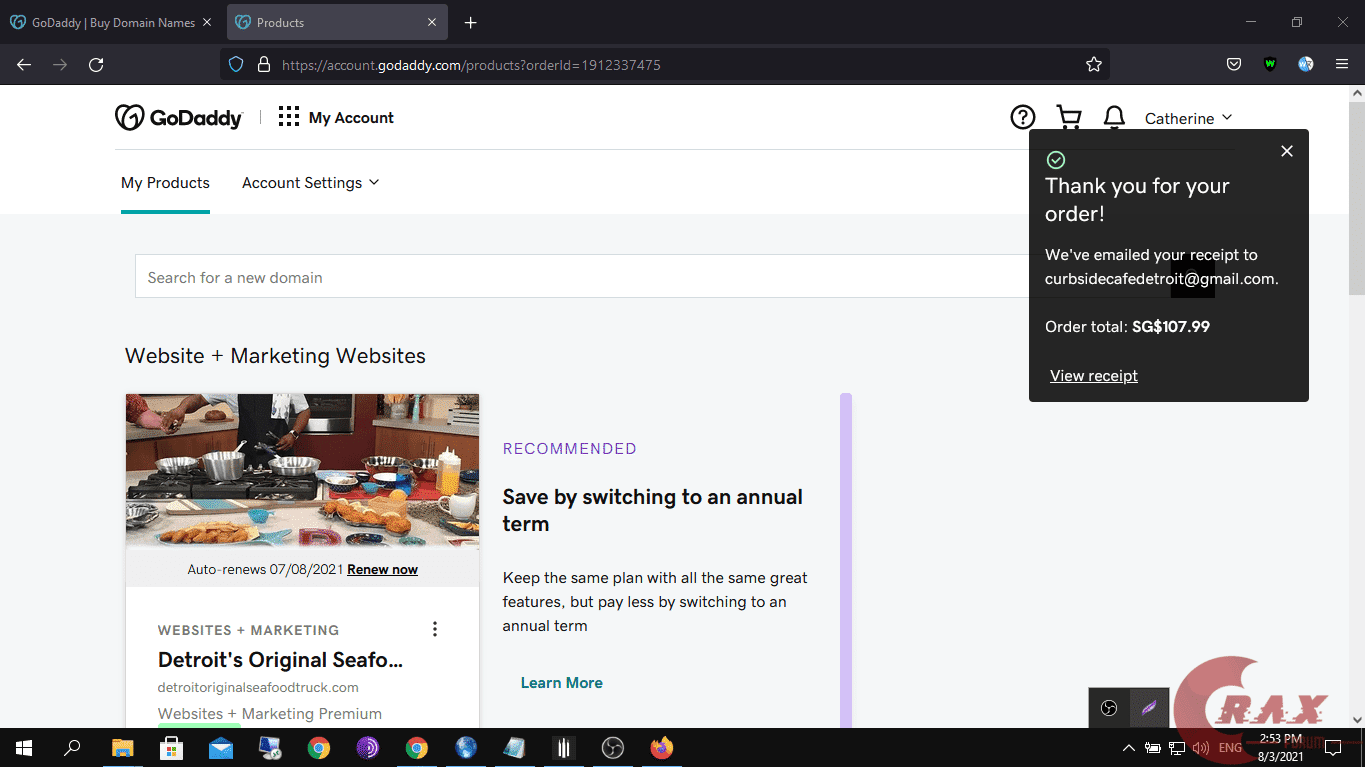Expand hidden icons in the system tray

click(1128, 747)
